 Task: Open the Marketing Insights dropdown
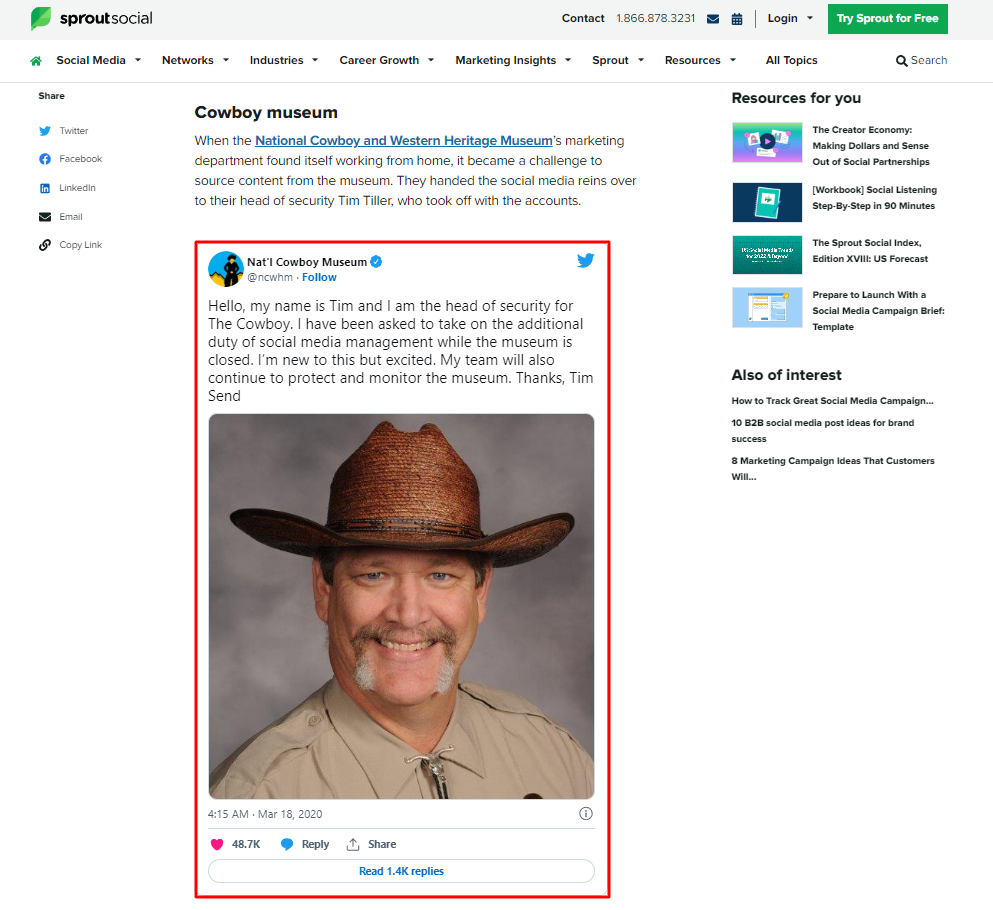point(513,60)
